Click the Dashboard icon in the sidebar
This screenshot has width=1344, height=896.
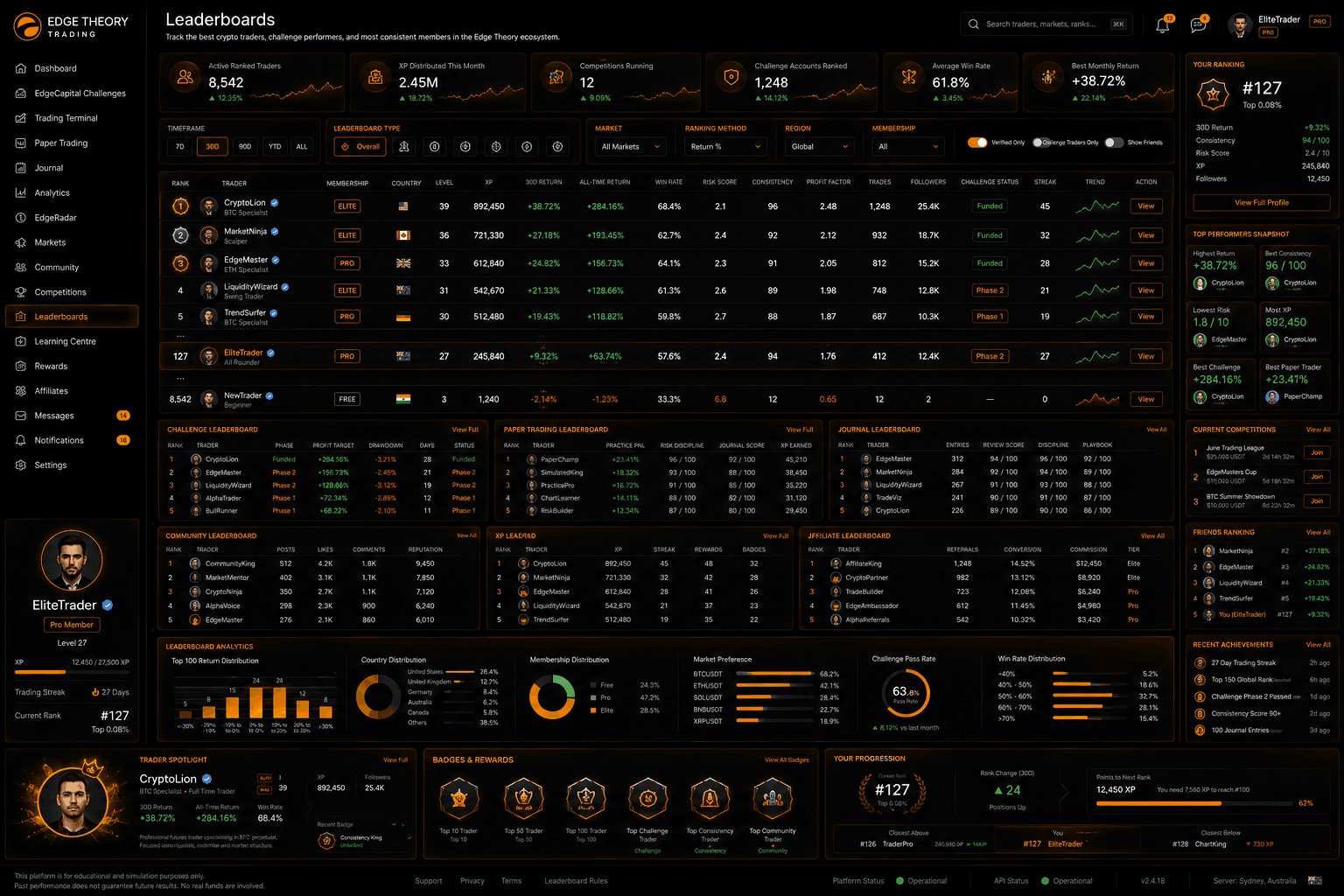(21, 68)
